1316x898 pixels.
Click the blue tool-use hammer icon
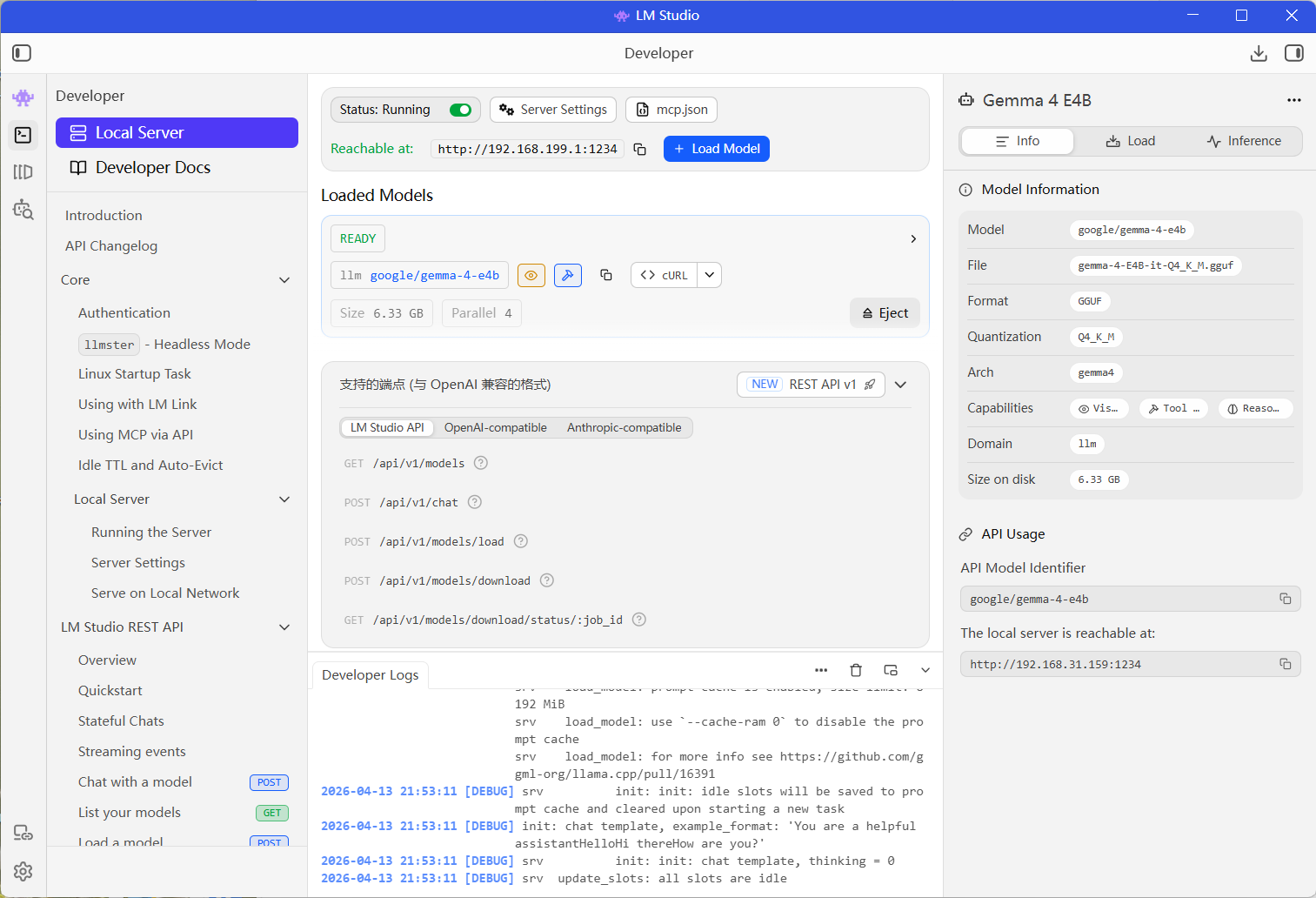[568, 275]
